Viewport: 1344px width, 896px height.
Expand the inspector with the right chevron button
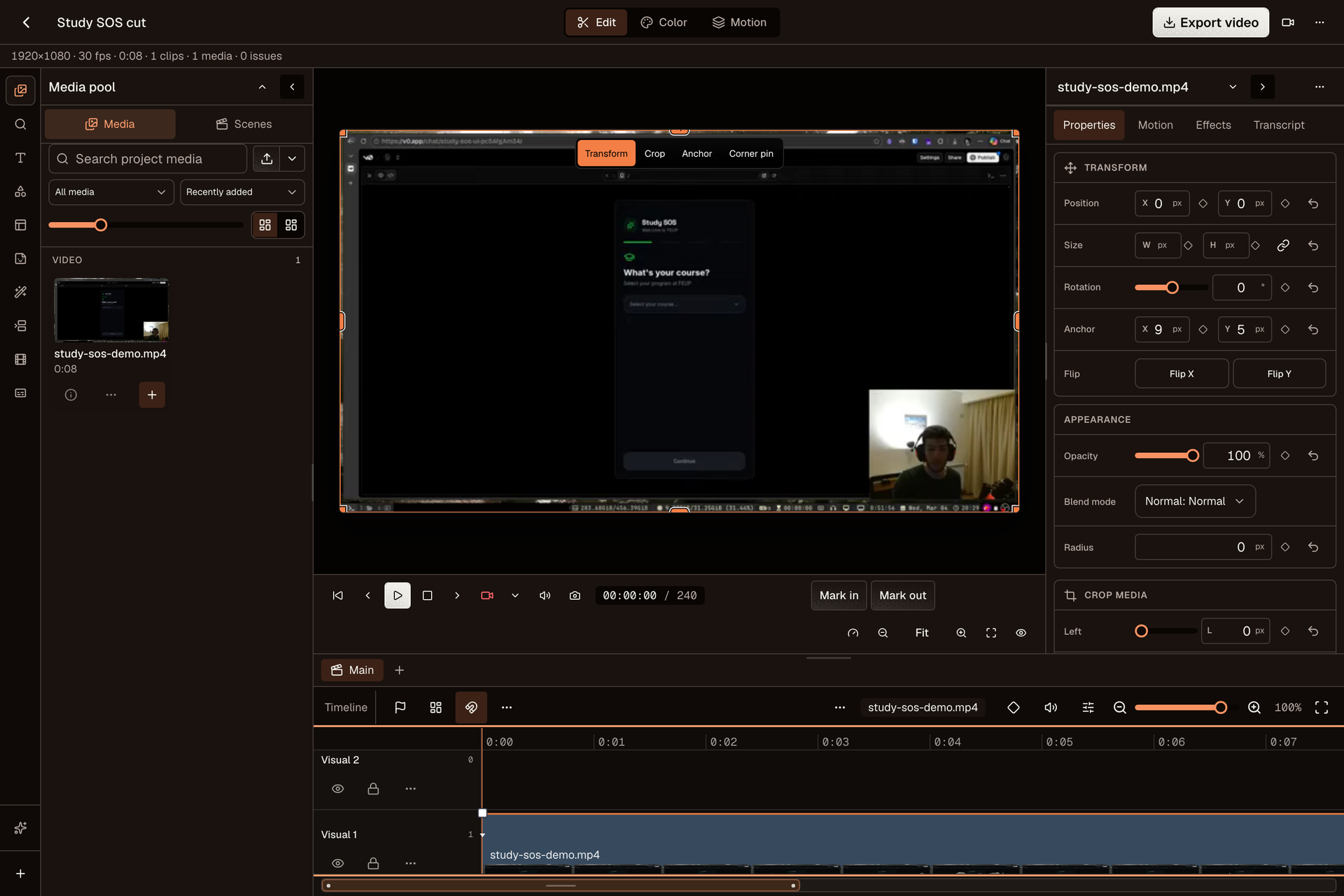(x=1262, y=87)
